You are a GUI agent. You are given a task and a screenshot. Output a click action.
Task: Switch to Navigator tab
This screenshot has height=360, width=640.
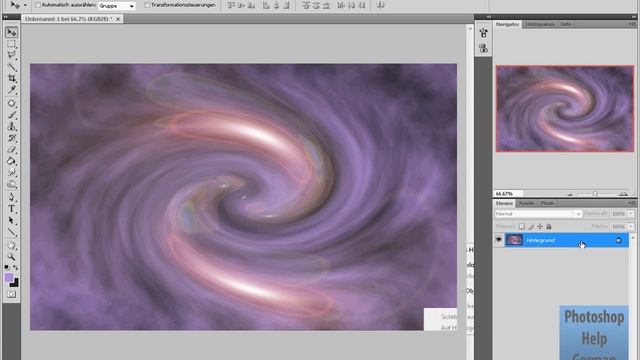tap(507, 24)
